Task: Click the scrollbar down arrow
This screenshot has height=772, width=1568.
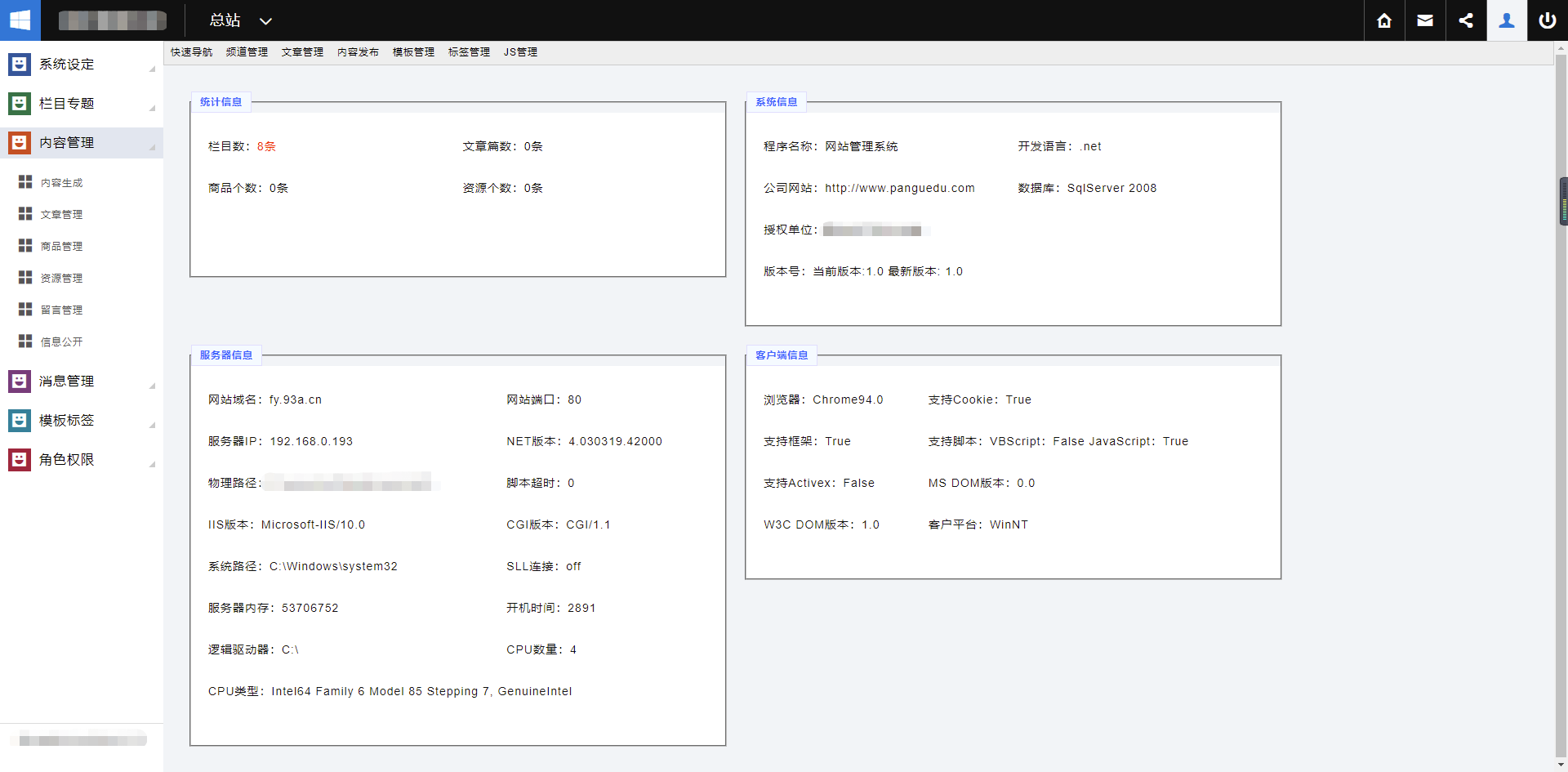Action: point(1561,765)
